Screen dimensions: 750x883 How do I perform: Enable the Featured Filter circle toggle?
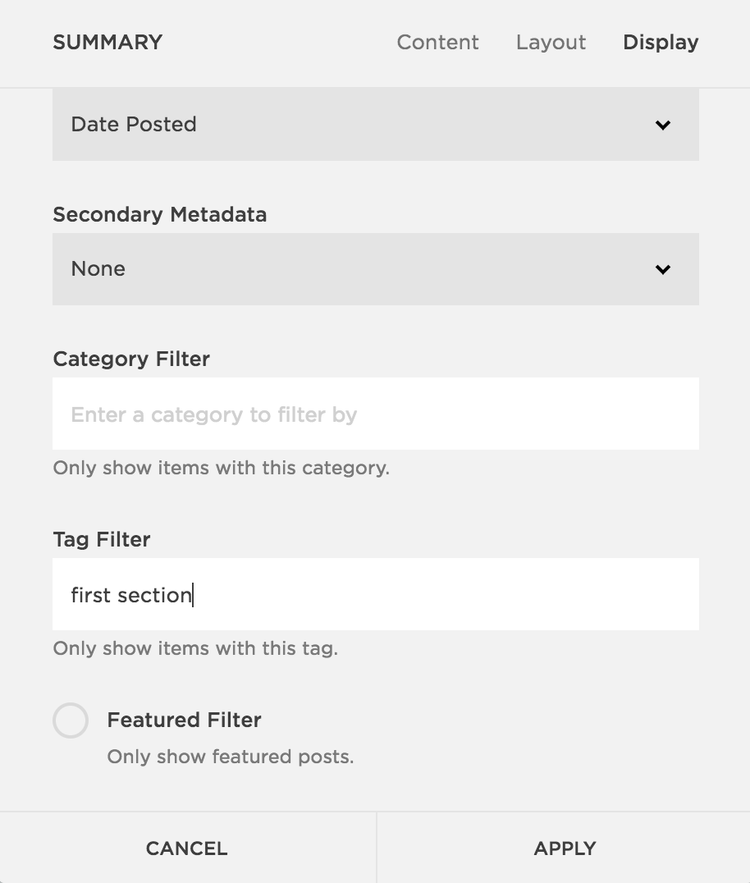(71, 720)
